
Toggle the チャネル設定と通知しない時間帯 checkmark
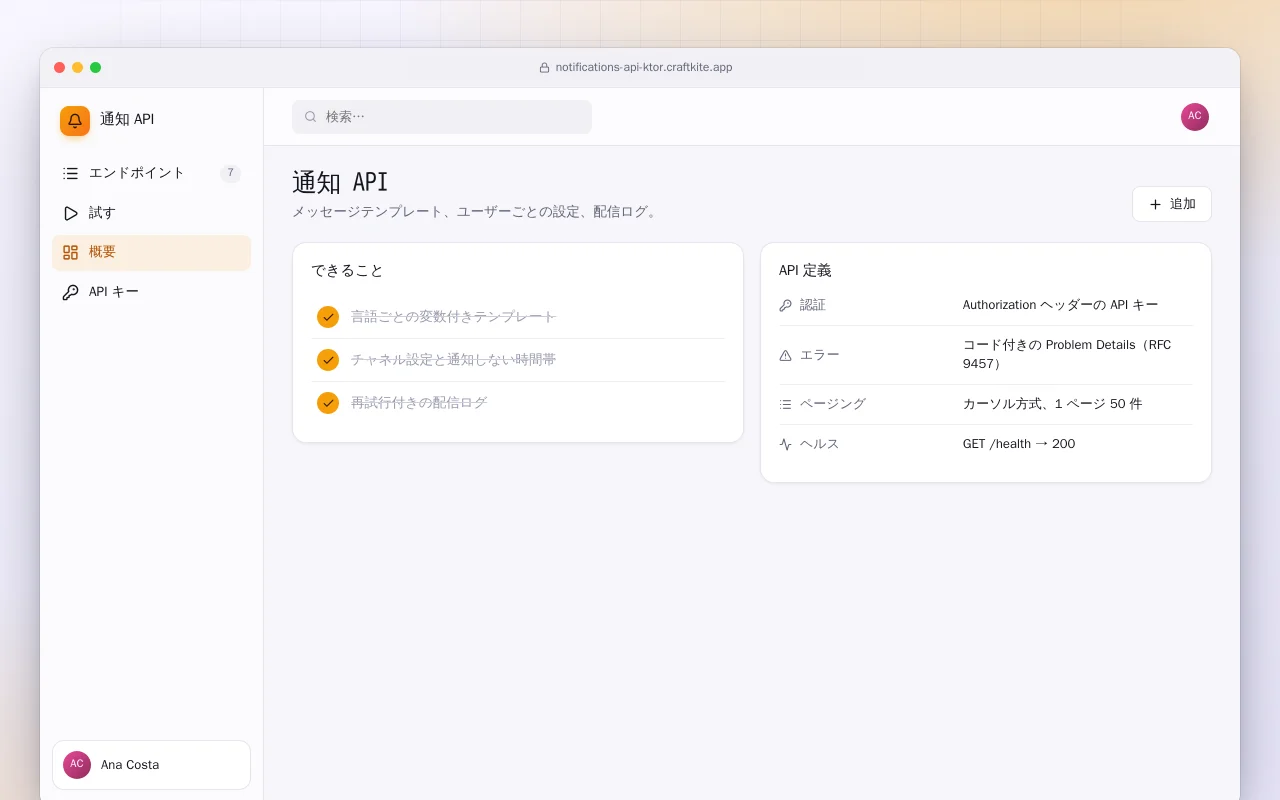[x=328, y=360]
